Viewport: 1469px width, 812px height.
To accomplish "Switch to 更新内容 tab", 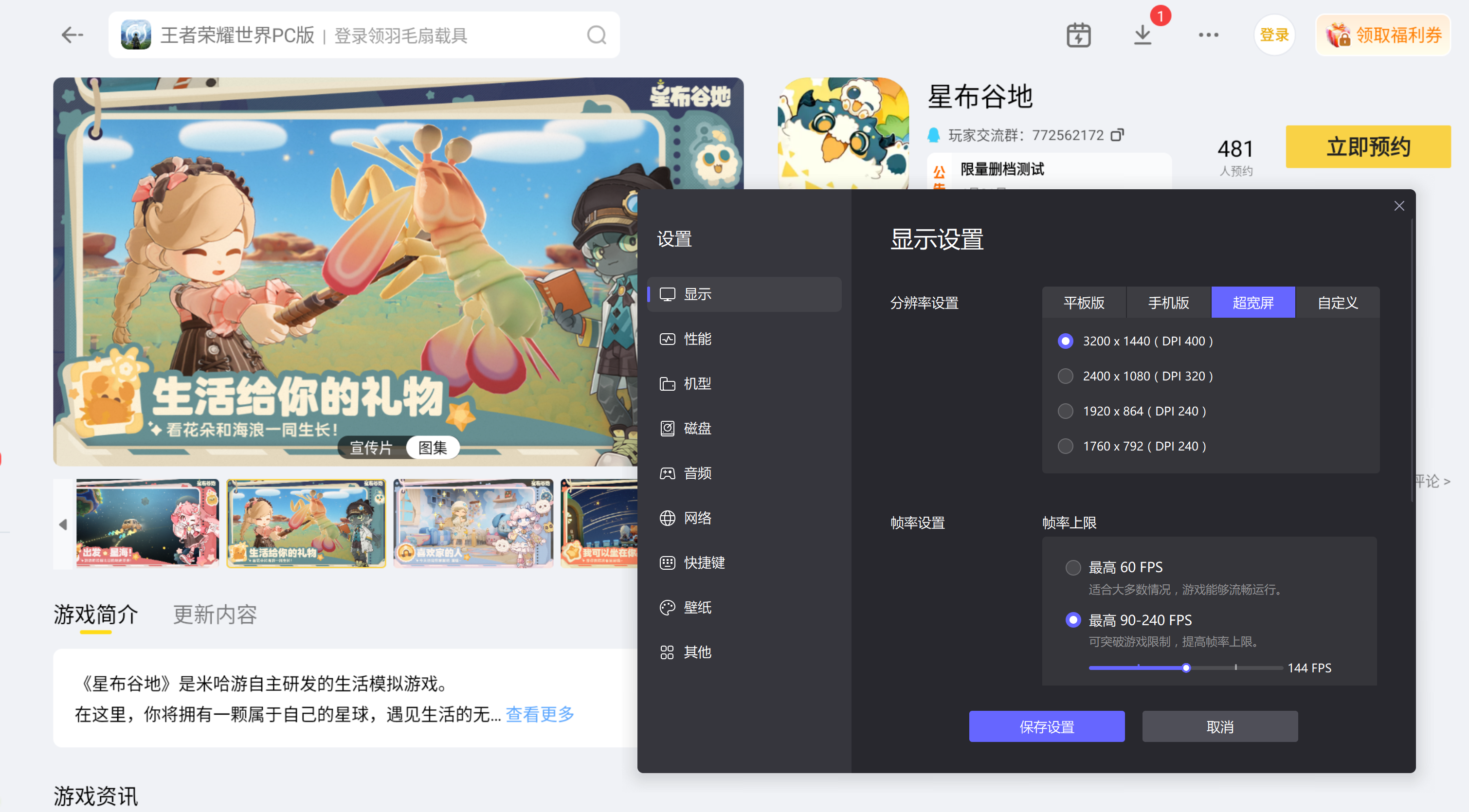I will pyautogui.click(x=215, y=614).
